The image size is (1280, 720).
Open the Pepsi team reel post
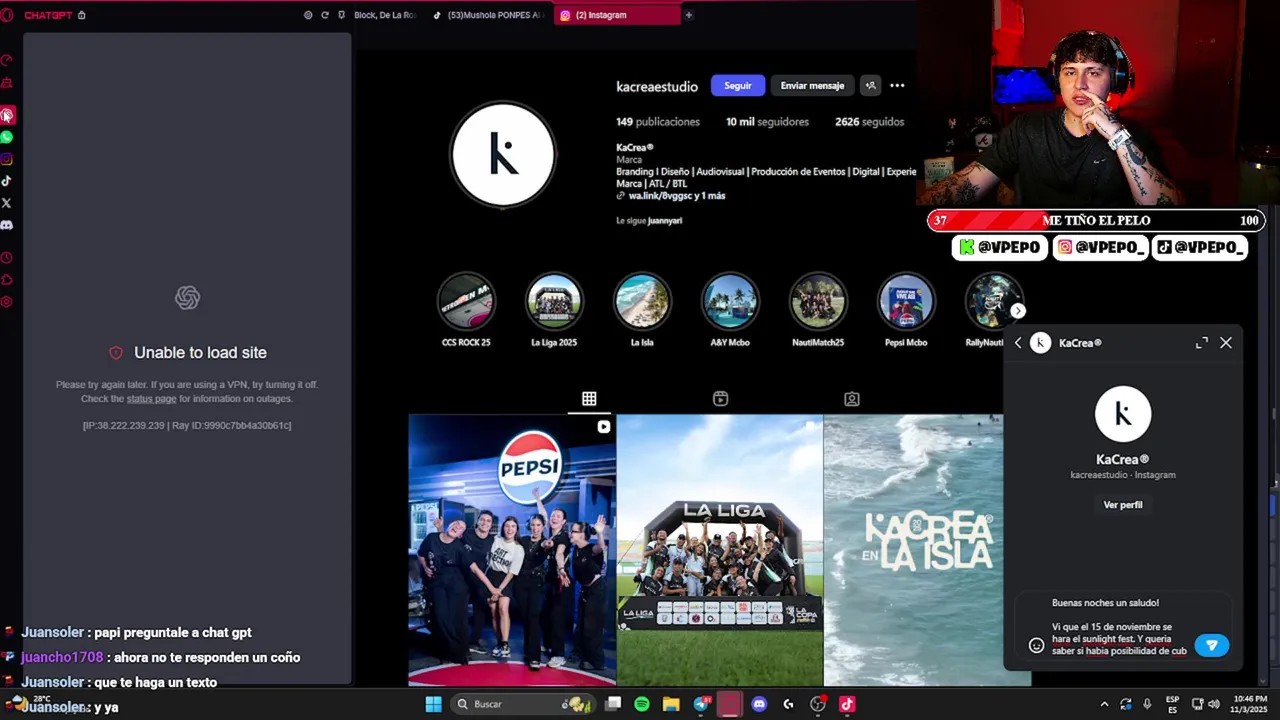(512, 550)
